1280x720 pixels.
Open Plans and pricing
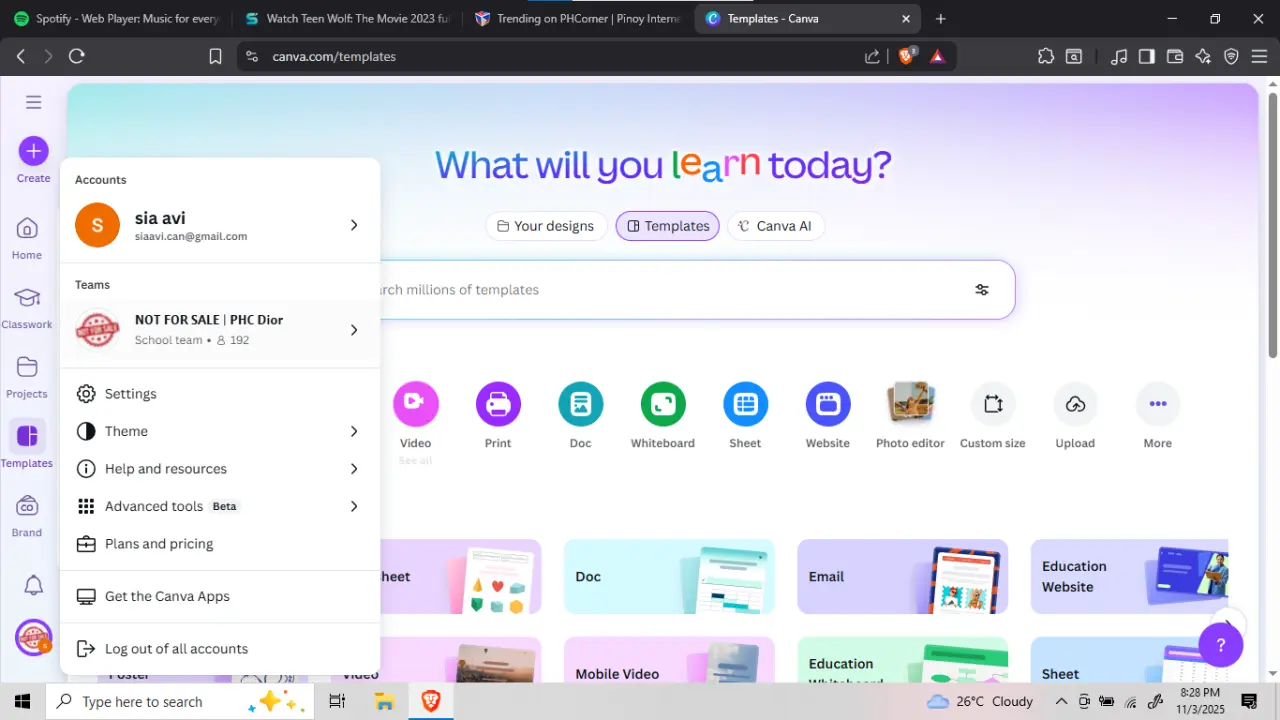click(x=220, y=544)
